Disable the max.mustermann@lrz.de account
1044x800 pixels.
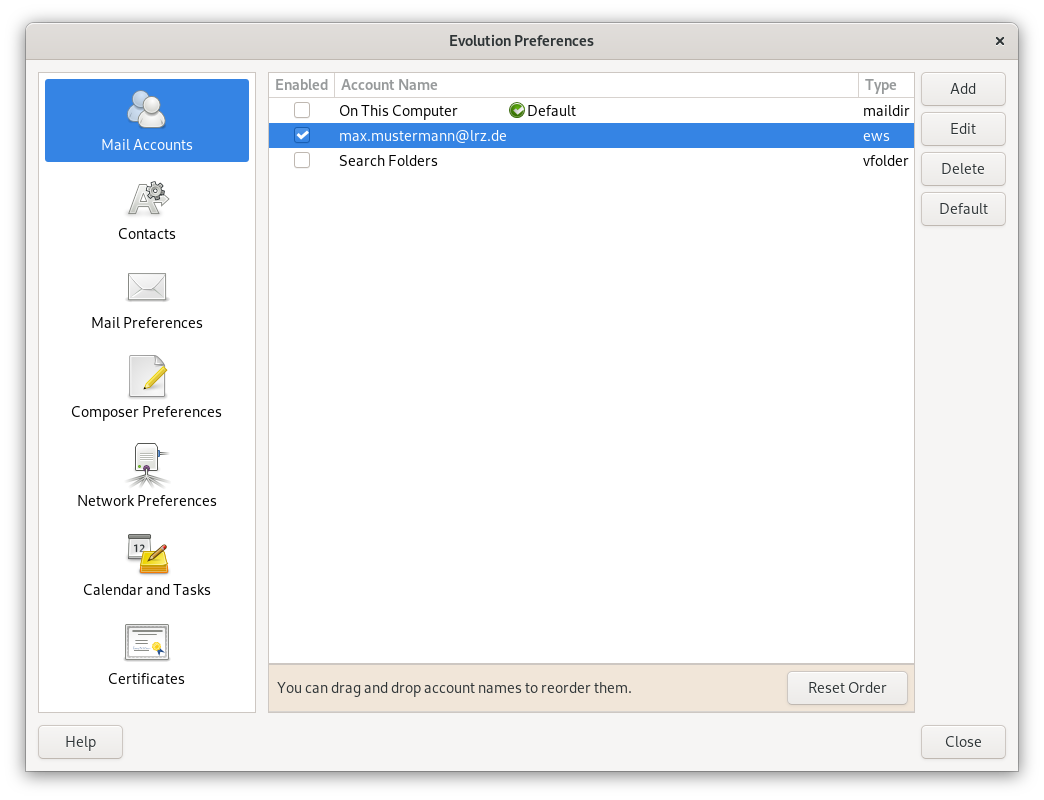(x=301, y=135)
